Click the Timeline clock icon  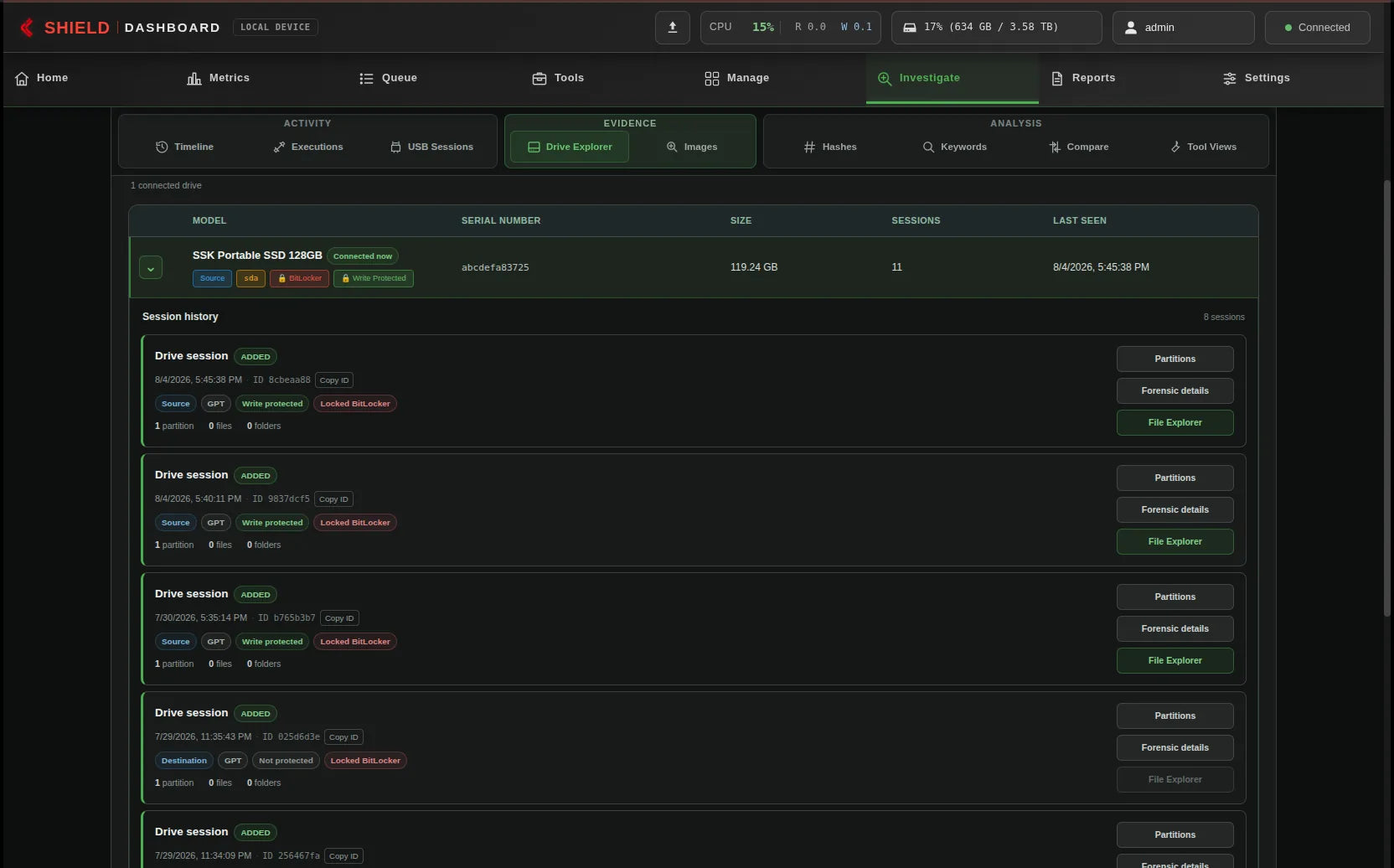point(162,147)
